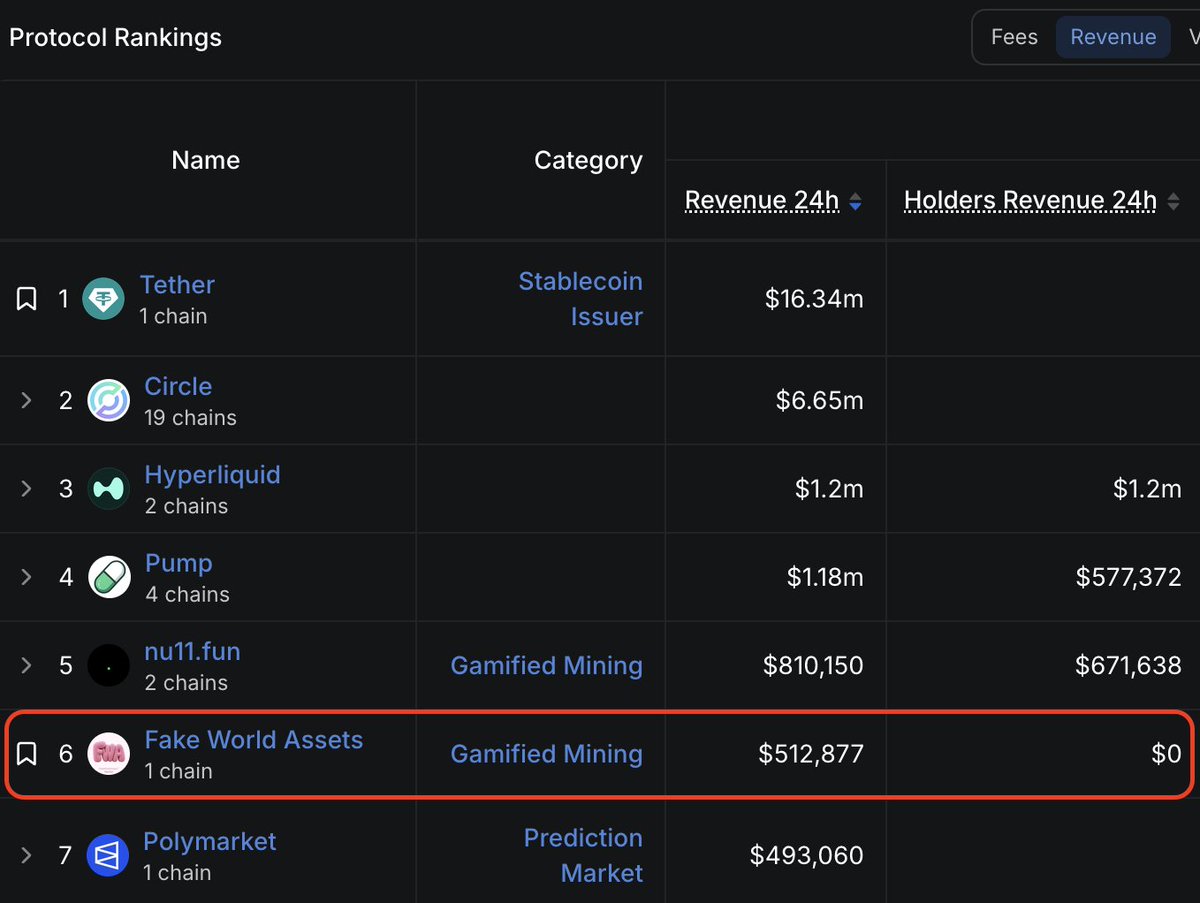The image size is (1200, 903).
Task: Click the Name column header
Action: 206,160
